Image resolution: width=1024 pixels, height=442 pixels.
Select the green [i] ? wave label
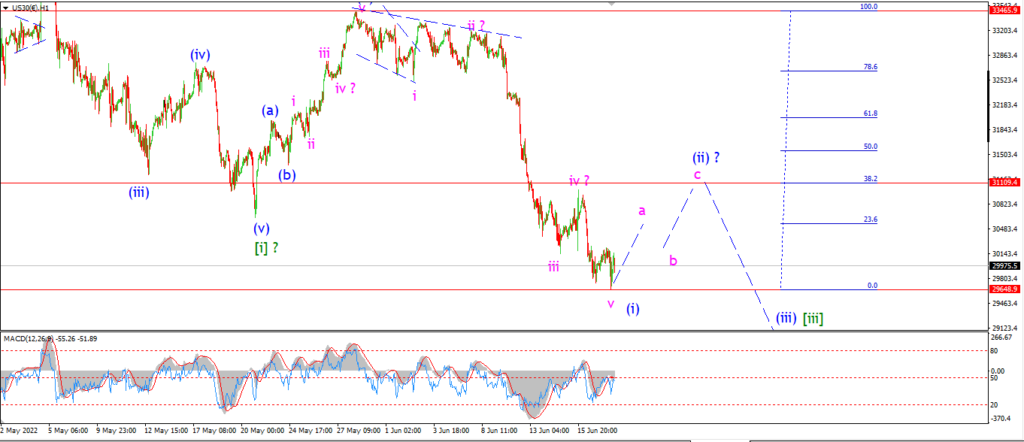point(266,247)
